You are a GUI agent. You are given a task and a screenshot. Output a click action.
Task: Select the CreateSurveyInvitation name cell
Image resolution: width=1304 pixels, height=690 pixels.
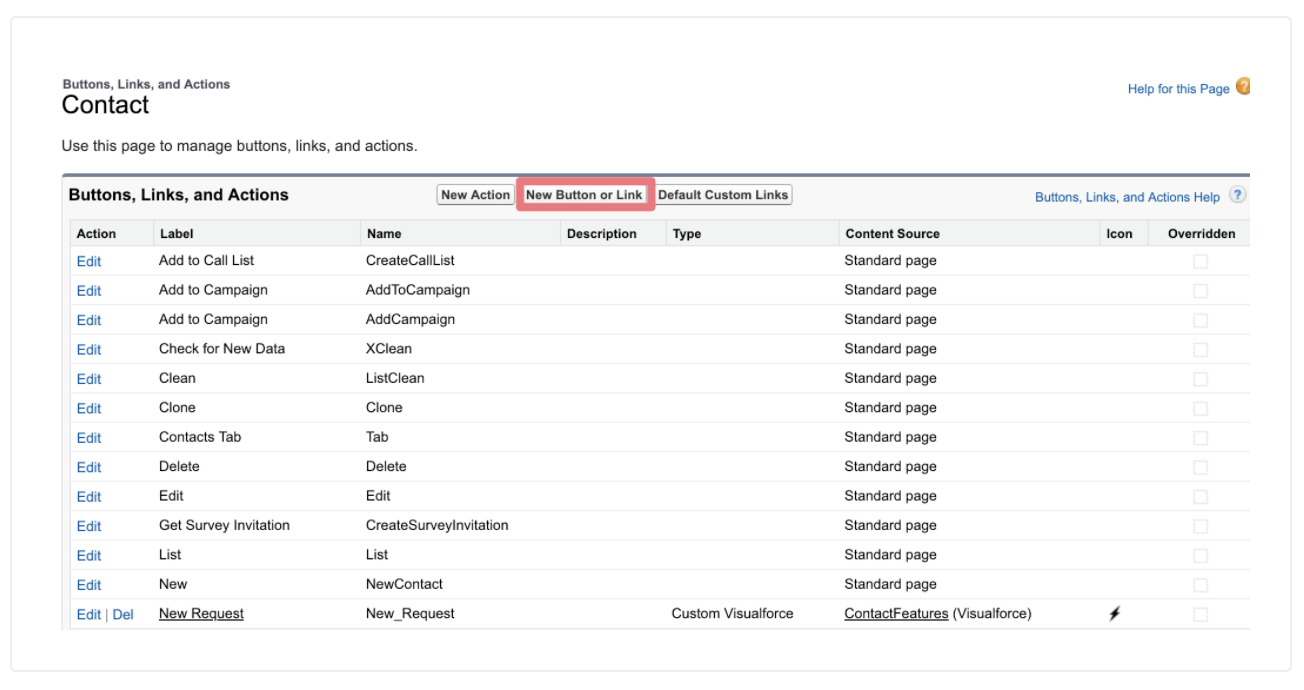point(437,525)
